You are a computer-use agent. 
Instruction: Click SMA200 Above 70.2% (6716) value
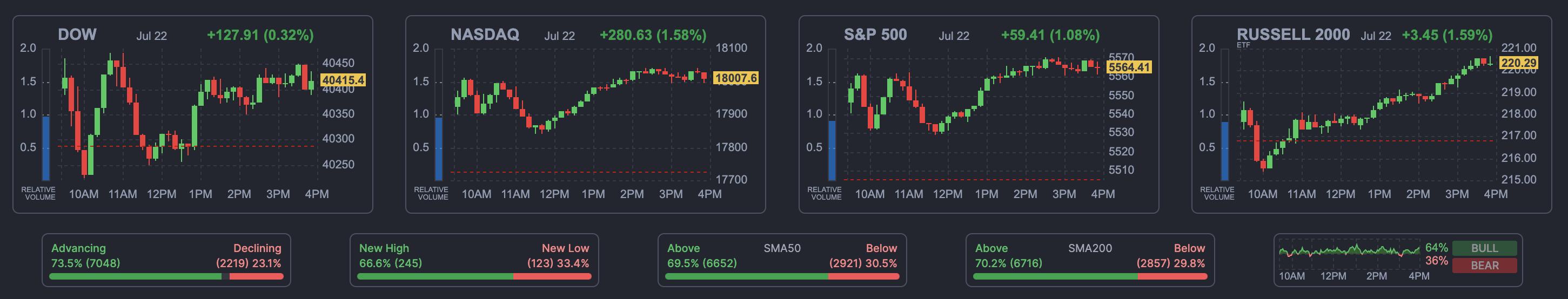point(1009,263)
